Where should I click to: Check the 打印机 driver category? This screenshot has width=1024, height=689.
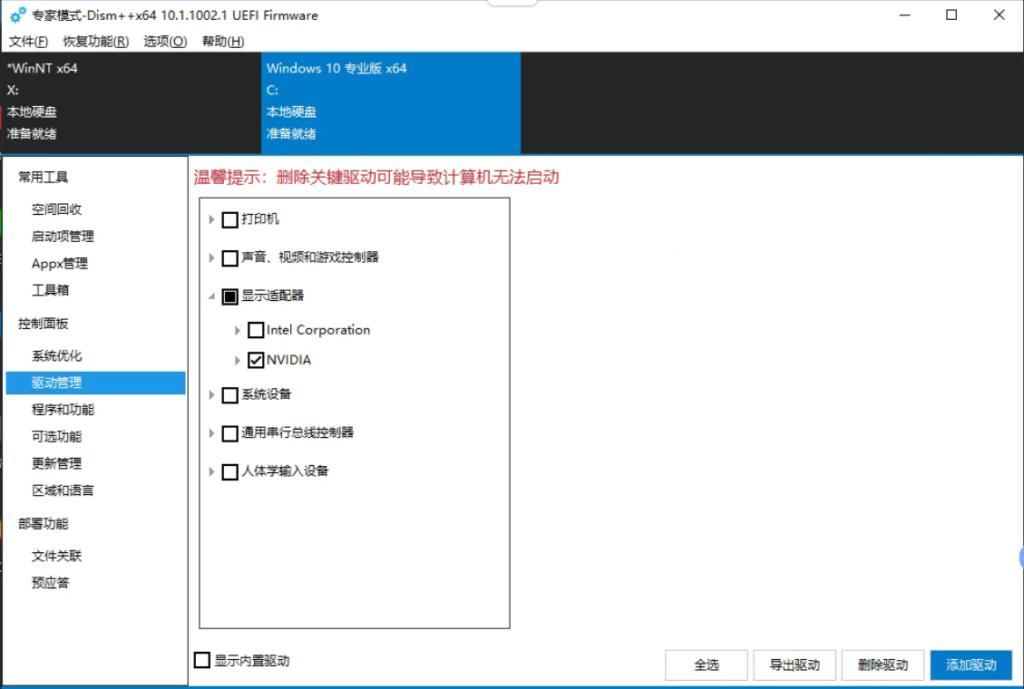229,220
